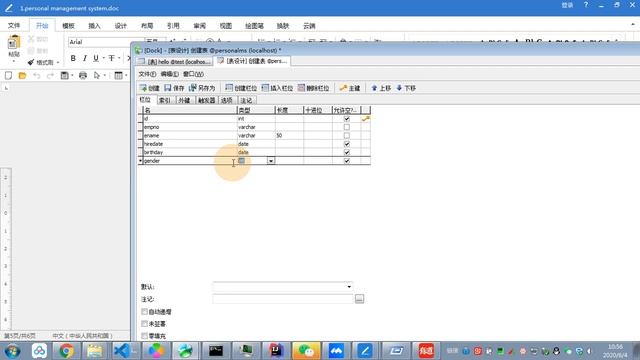
Task: Open IntelliJ IDEA from the taskbar
Action: pyautogui.click(x=276, y=351)
